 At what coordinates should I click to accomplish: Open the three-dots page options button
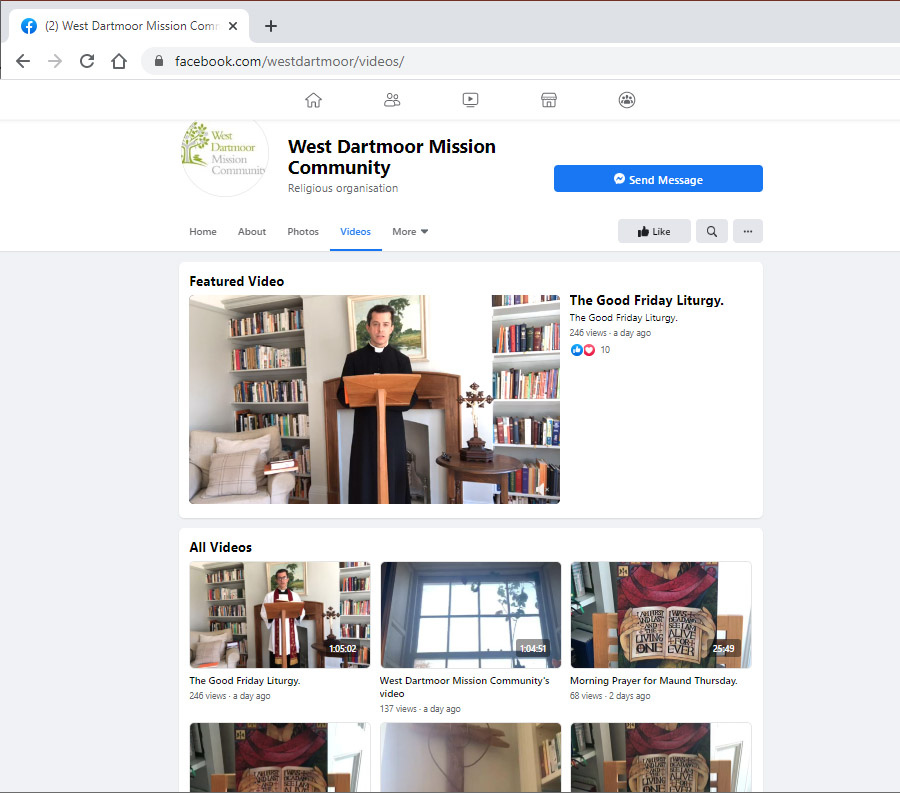(748, 231)
